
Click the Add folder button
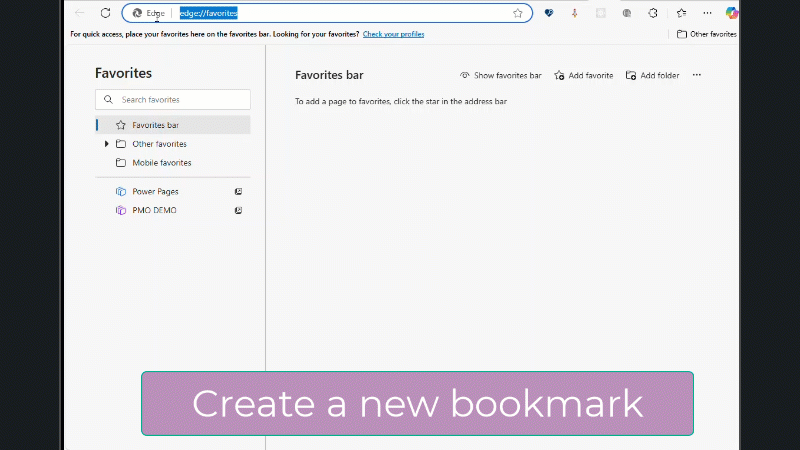coord(653,76)
